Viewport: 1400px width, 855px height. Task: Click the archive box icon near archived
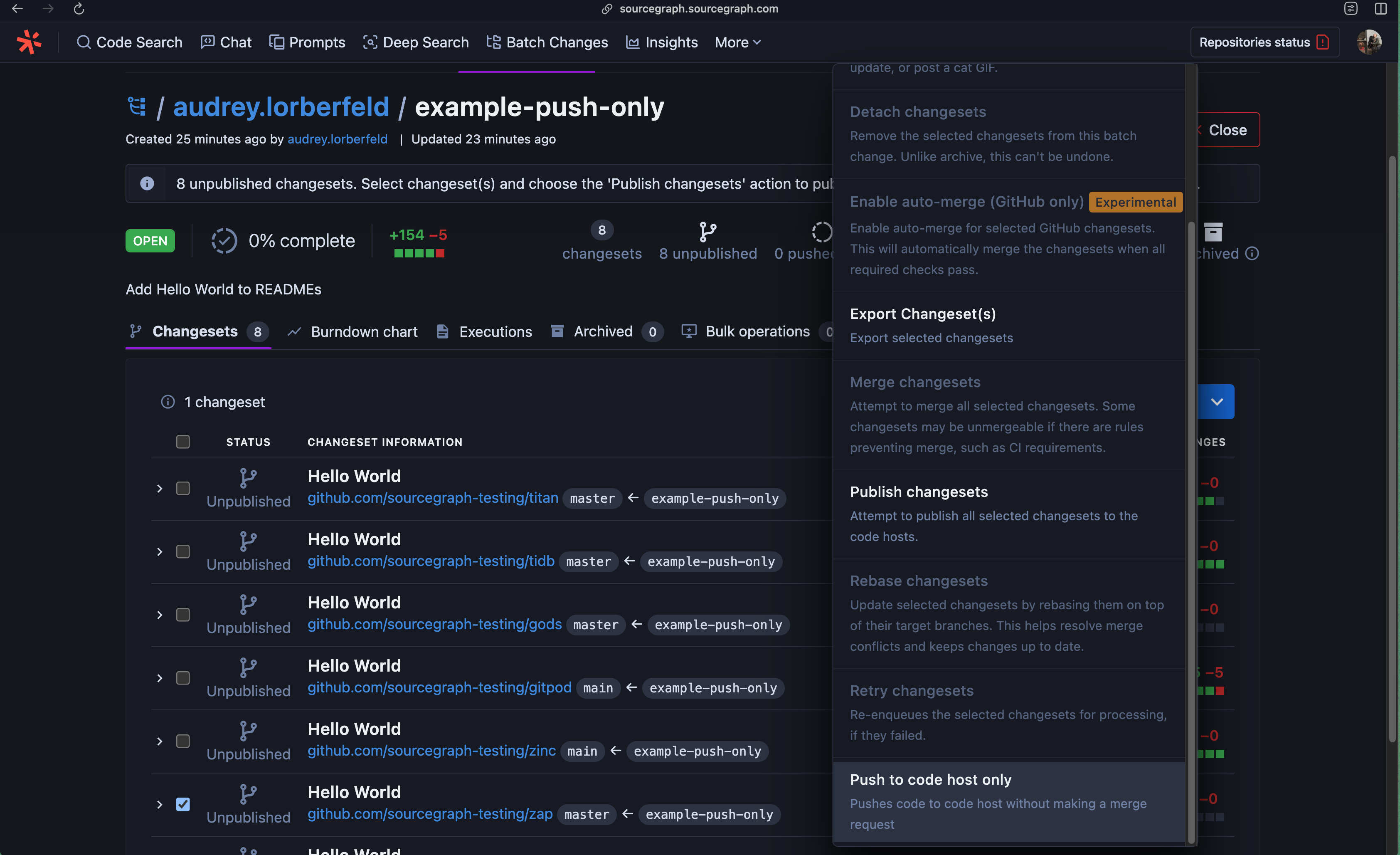[x=1213, y=231]
